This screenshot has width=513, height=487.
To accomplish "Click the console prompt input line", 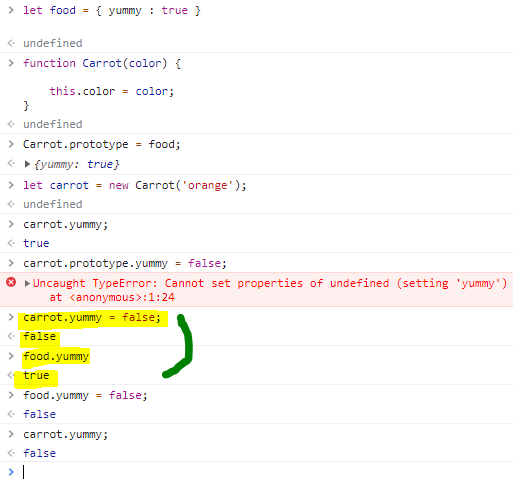I will point(267,472).
